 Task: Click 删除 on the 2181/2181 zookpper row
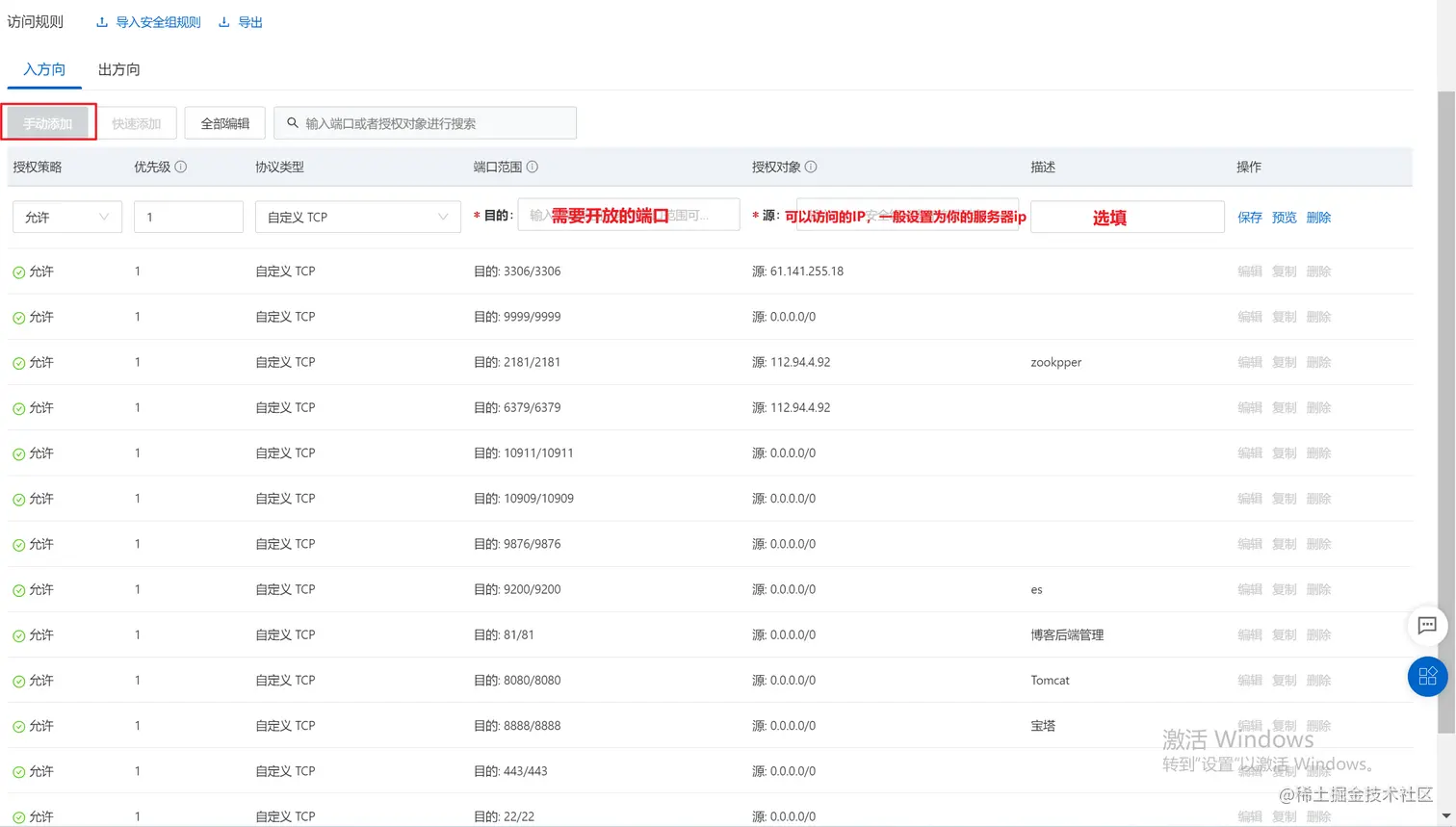[1319, 362]
